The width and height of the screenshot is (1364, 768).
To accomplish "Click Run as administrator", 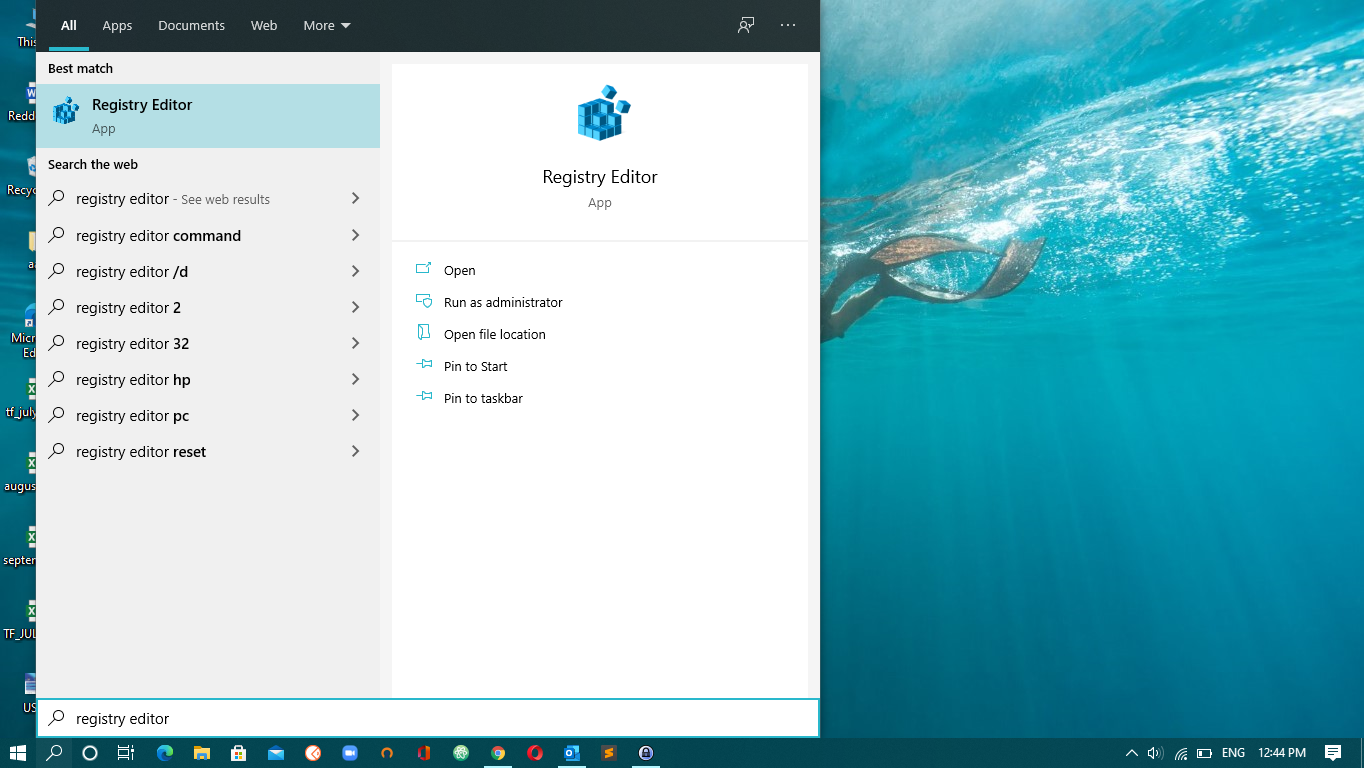I will click(x=503, y=301).
